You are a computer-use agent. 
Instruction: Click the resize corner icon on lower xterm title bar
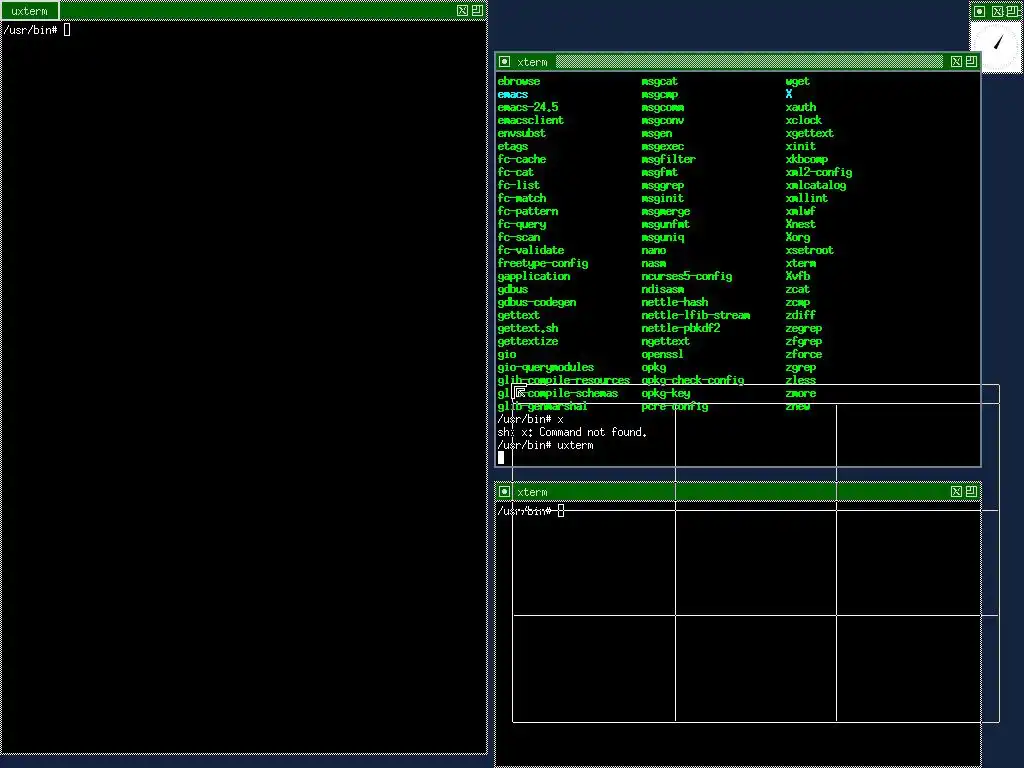972,492
